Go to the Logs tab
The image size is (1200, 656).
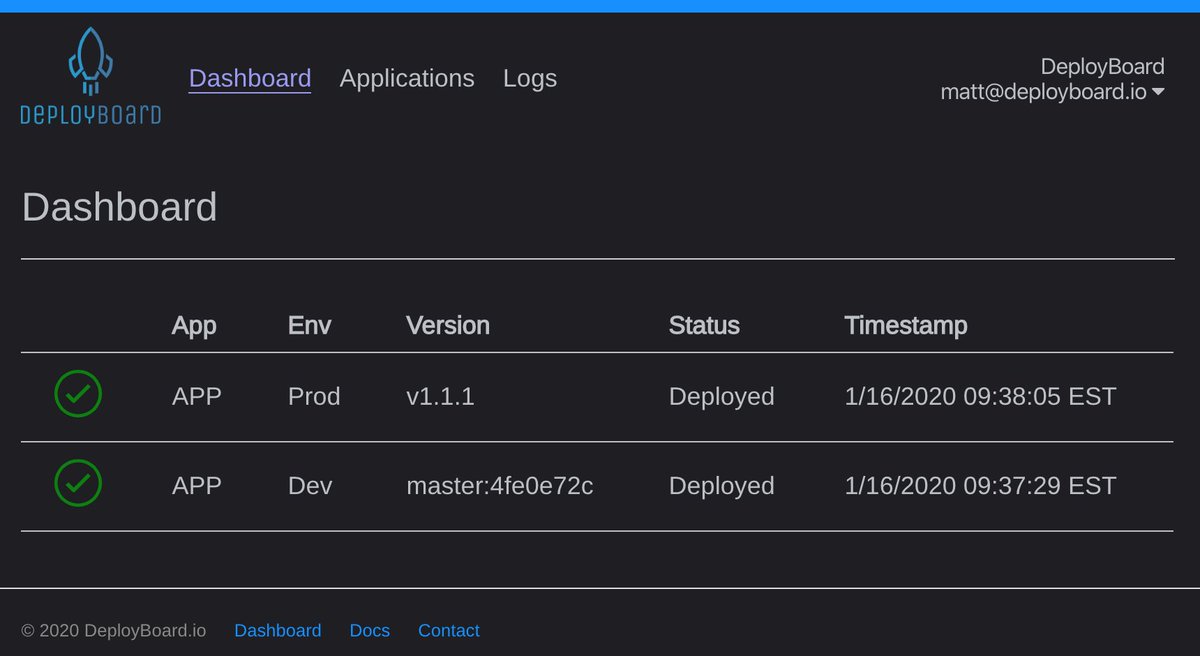pyautogui.click(x=530, y=78)
